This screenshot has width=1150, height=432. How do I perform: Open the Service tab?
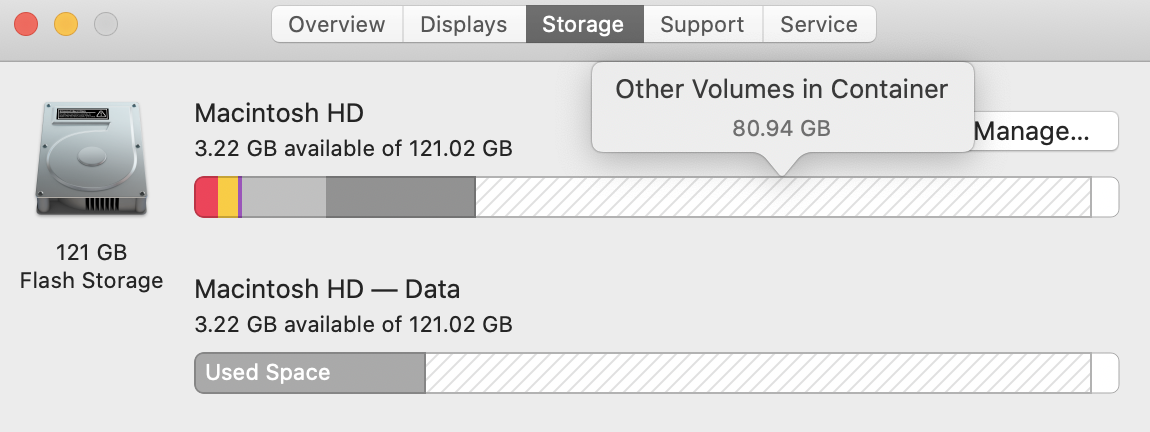coord(818,24)
